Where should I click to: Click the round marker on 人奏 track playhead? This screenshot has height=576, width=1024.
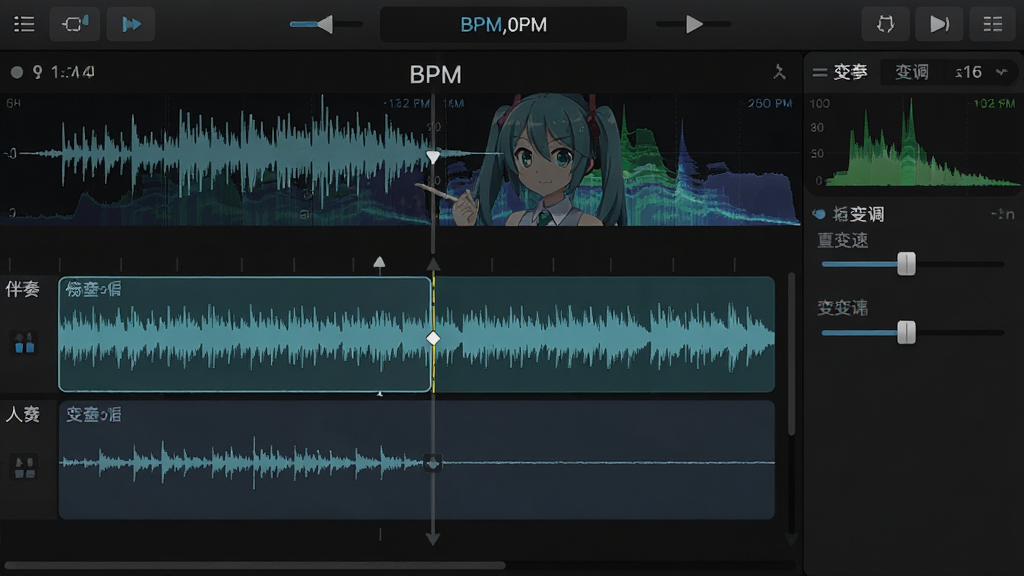tap(432, 464)
